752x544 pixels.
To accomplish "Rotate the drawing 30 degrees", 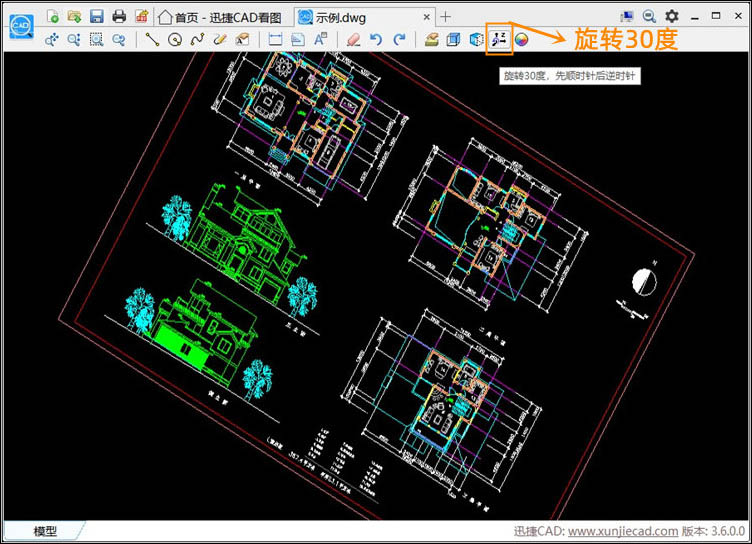I will click(x=499, y=39).
